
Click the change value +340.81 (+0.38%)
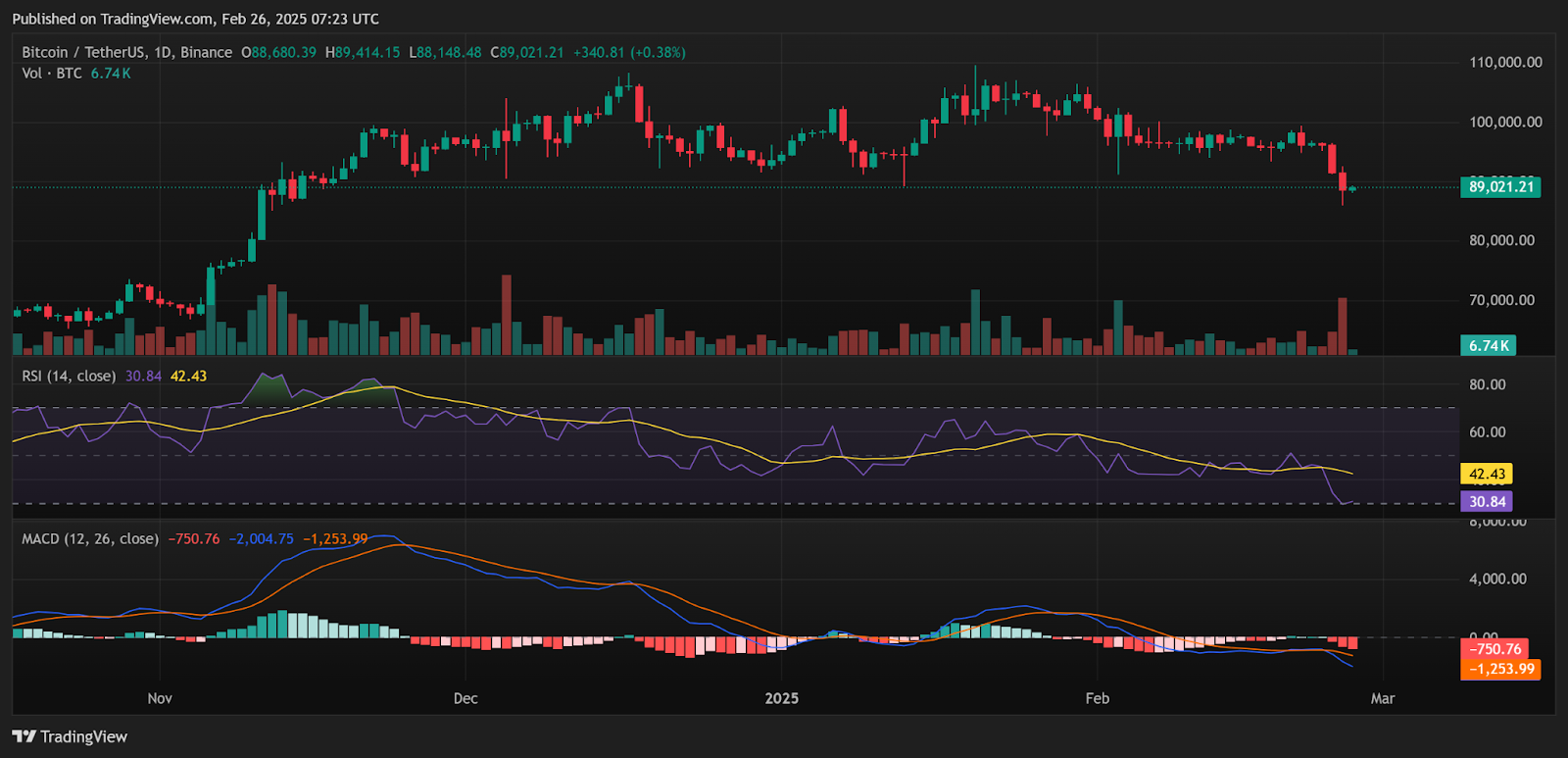[x=629, y=52]
